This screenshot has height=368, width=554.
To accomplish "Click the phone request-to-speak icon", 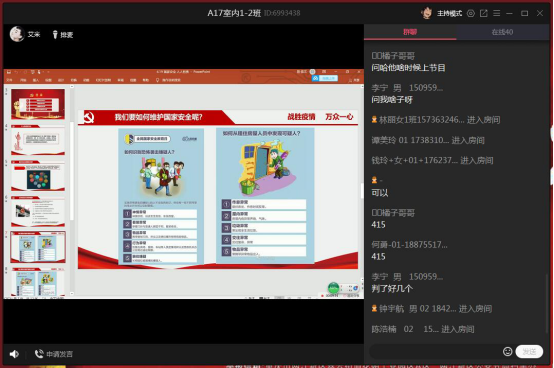I will pyautogui.click(x=39, y=353).
